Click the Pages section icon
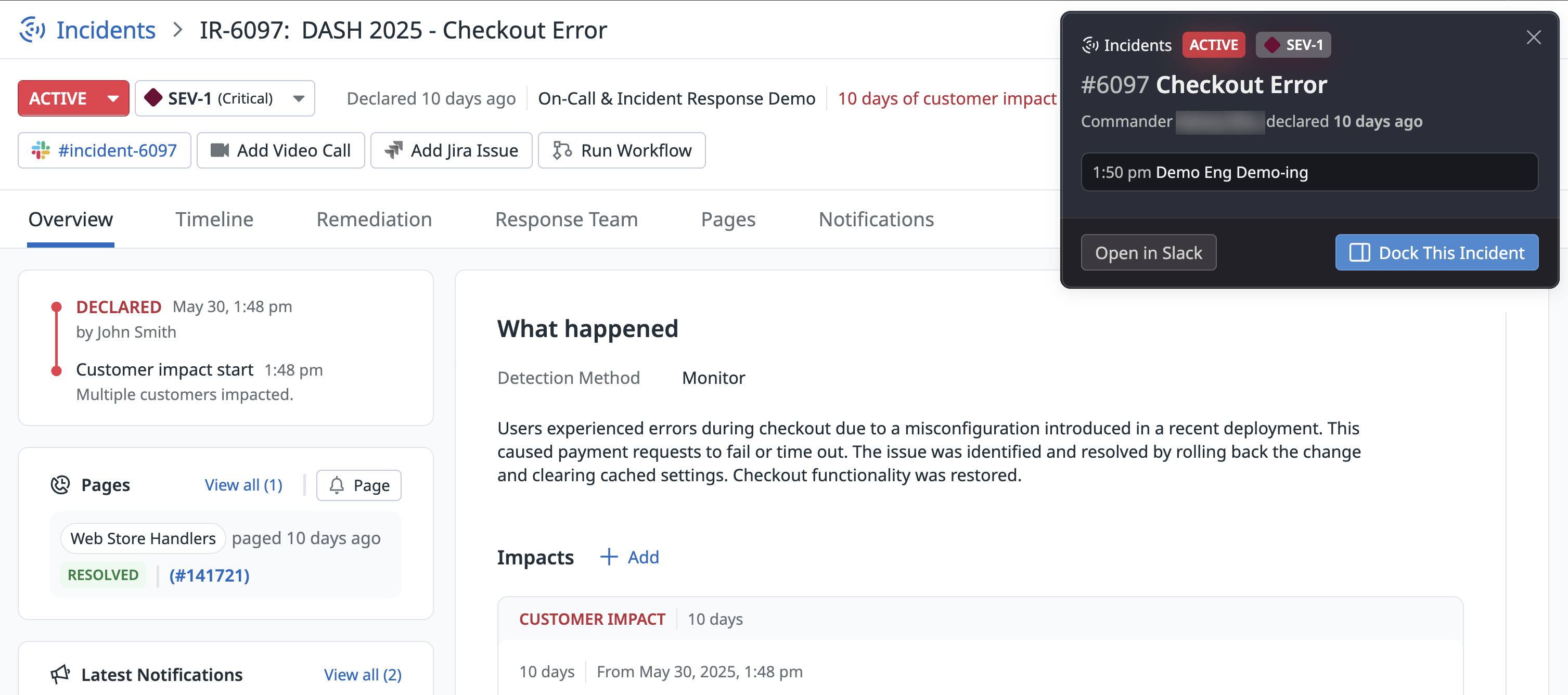This screenshot has height=695, width=1568. tap(60, 485)
